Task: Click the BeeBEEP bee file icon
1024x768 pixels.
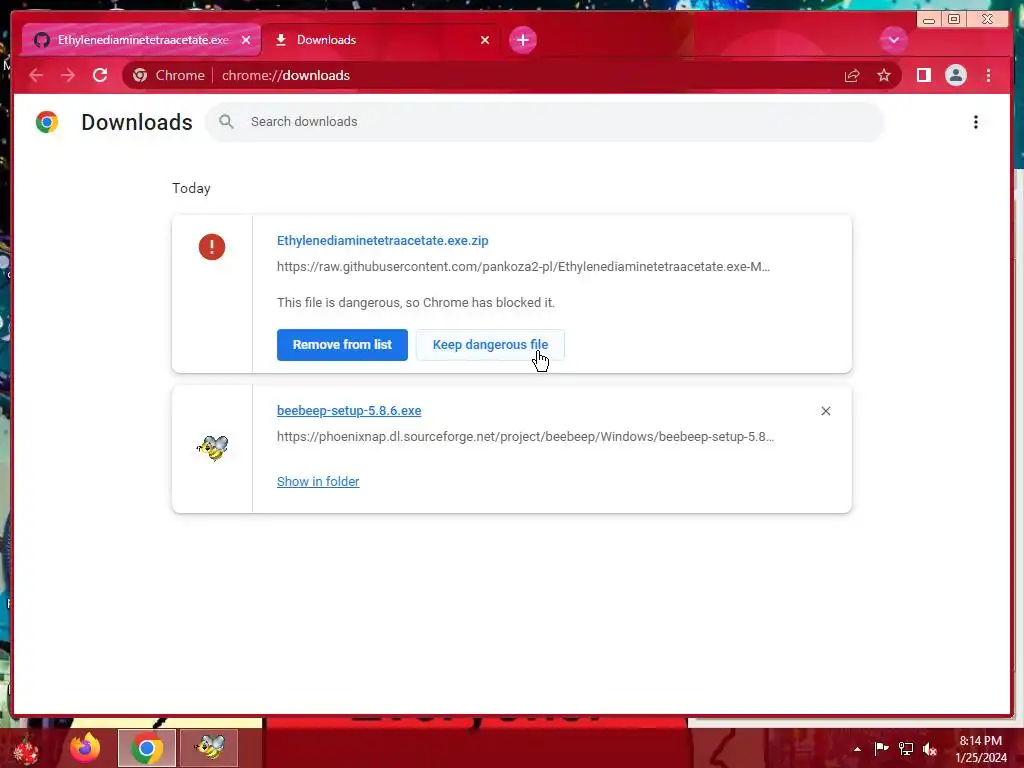Action: tap(212, 448)
